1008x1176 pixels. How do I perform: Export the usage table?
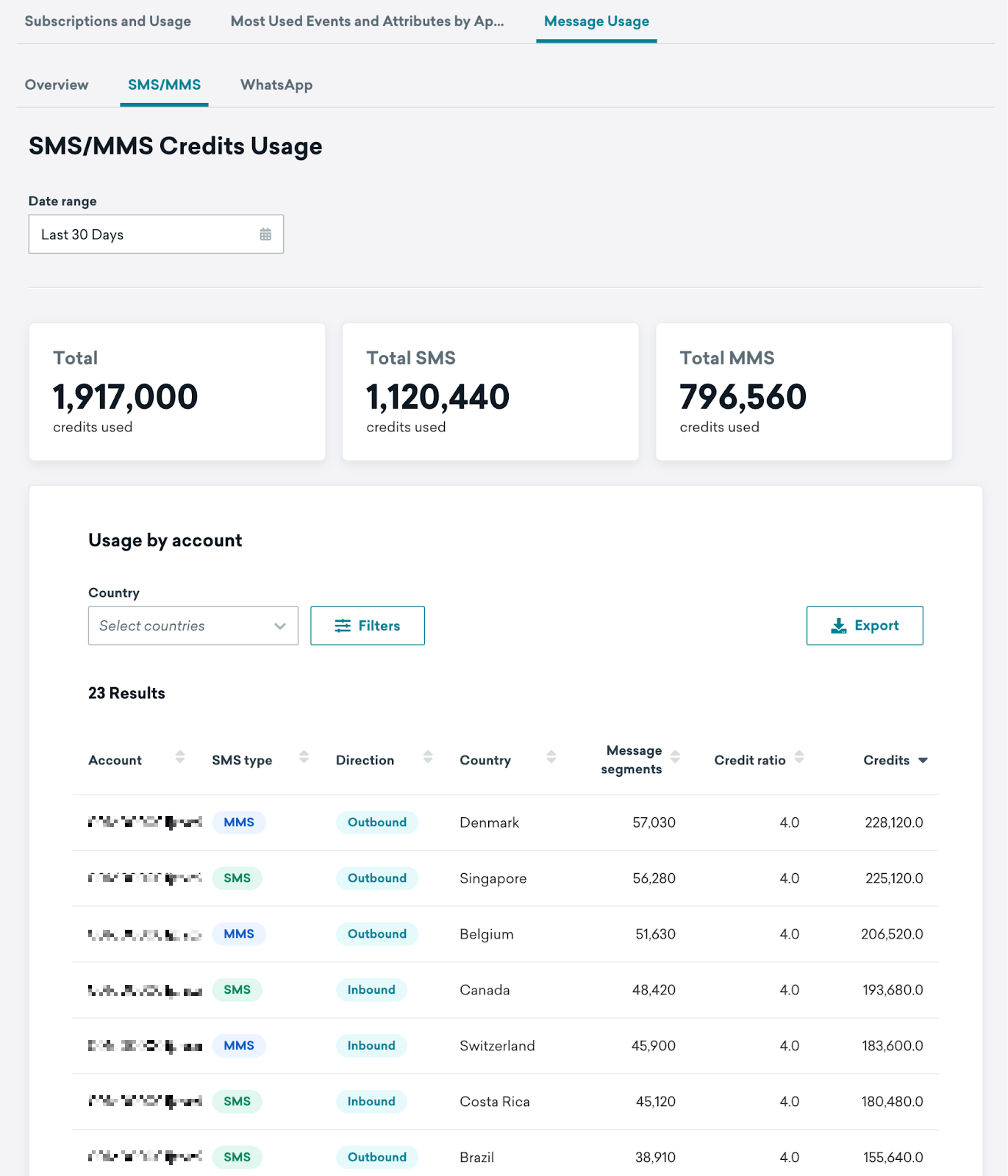click(x=865, y=625)
